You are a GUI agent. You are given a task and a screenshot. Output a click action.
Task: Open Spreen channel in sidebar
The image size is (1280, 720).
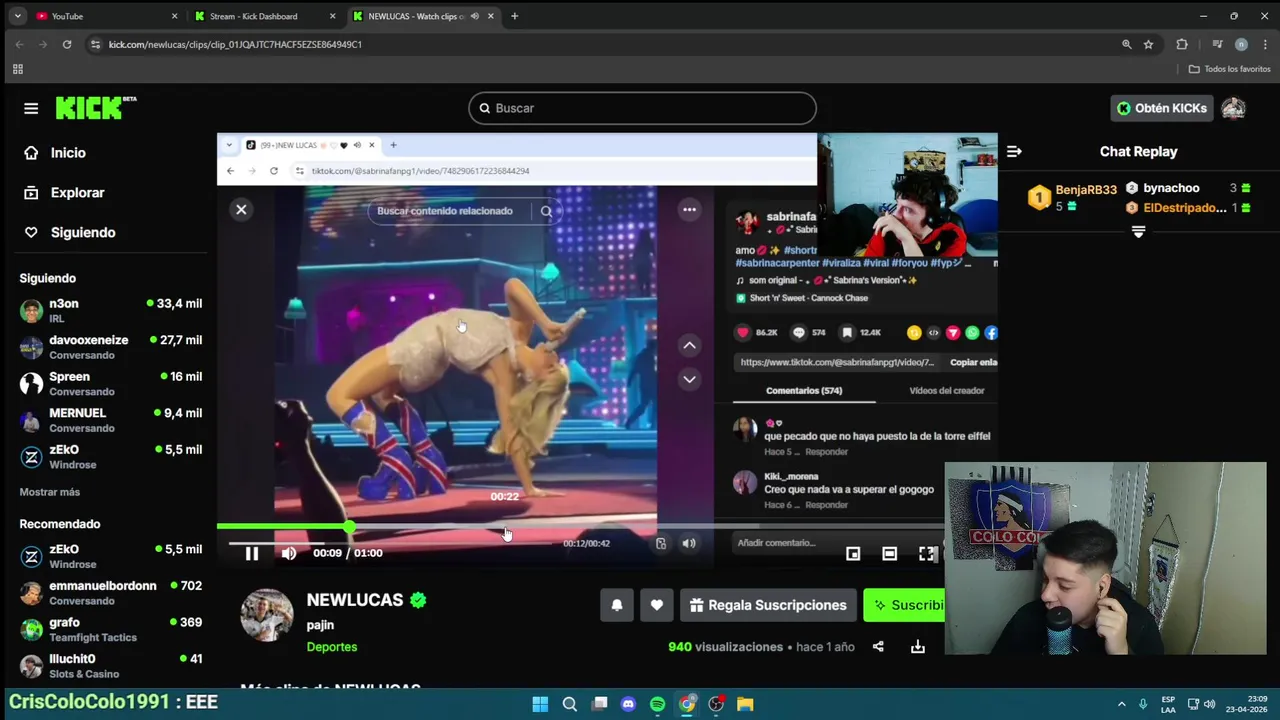coord(111,383)
